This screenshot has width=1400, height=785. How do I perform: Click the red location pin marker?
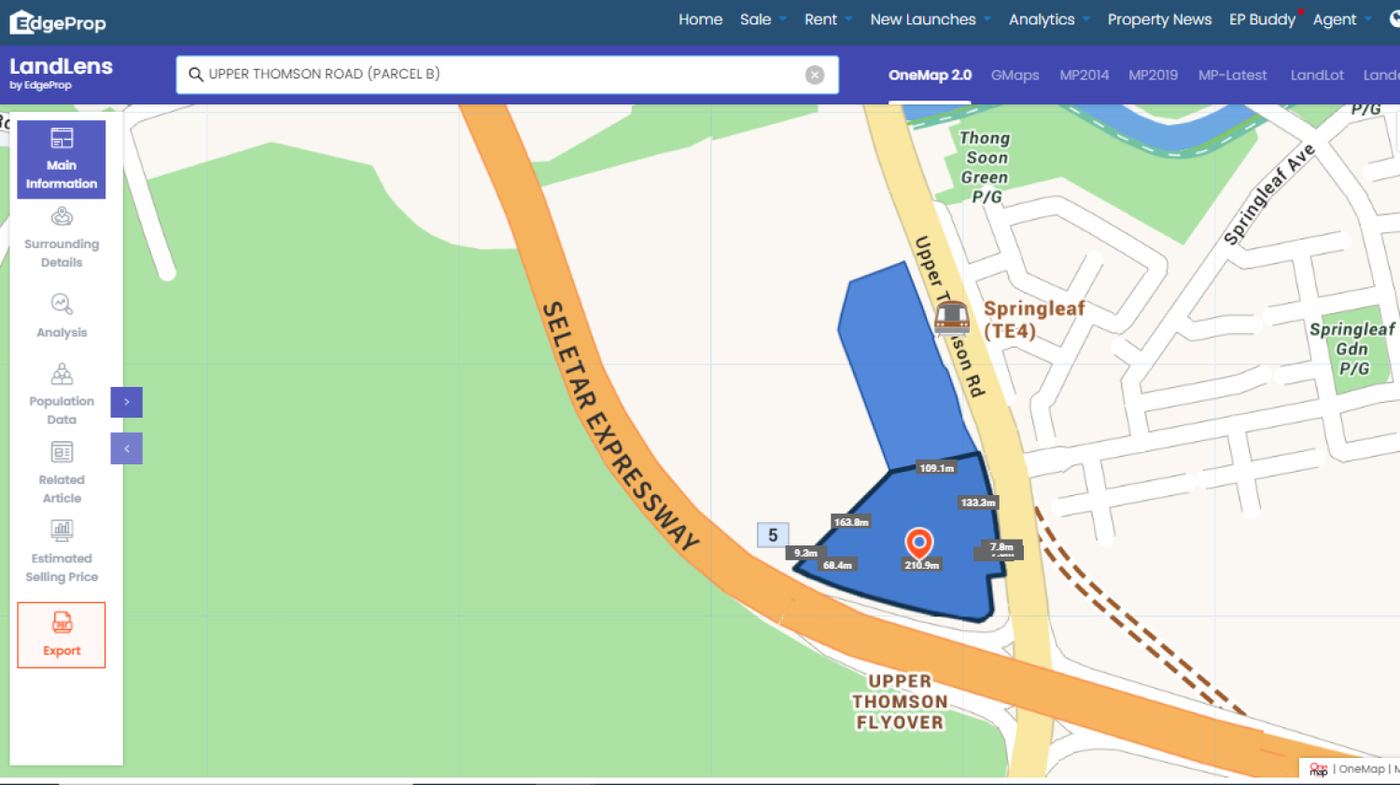point(919,543)
